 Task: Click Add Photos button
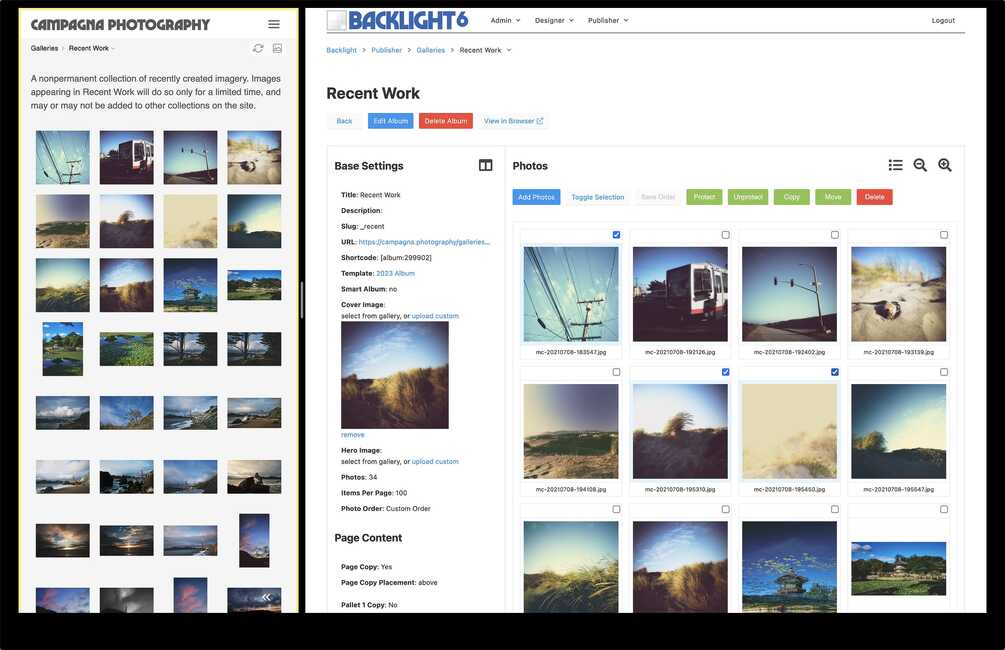click(536, 197)
